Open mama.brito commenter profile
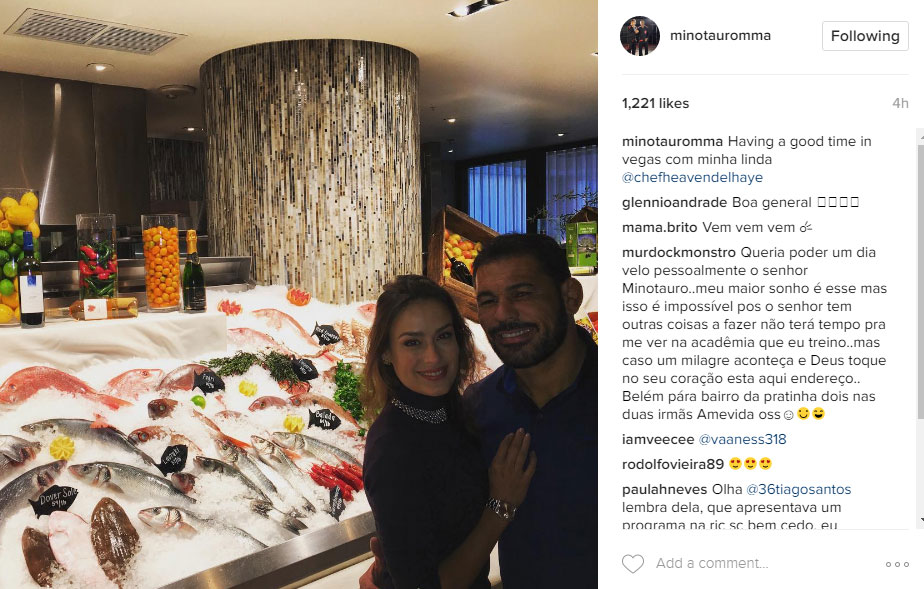The image size is (924, 589). (x=659, y=227)
